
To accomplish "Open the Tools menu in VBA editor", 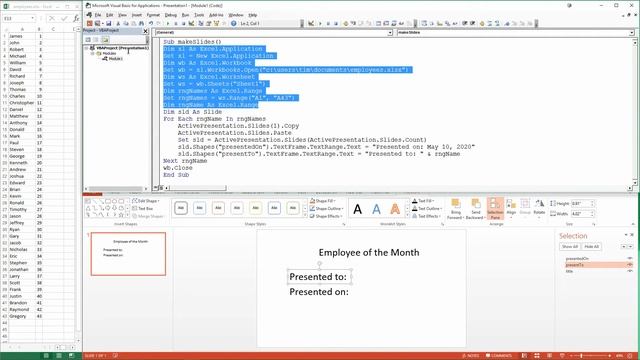I will pos(199,15).
